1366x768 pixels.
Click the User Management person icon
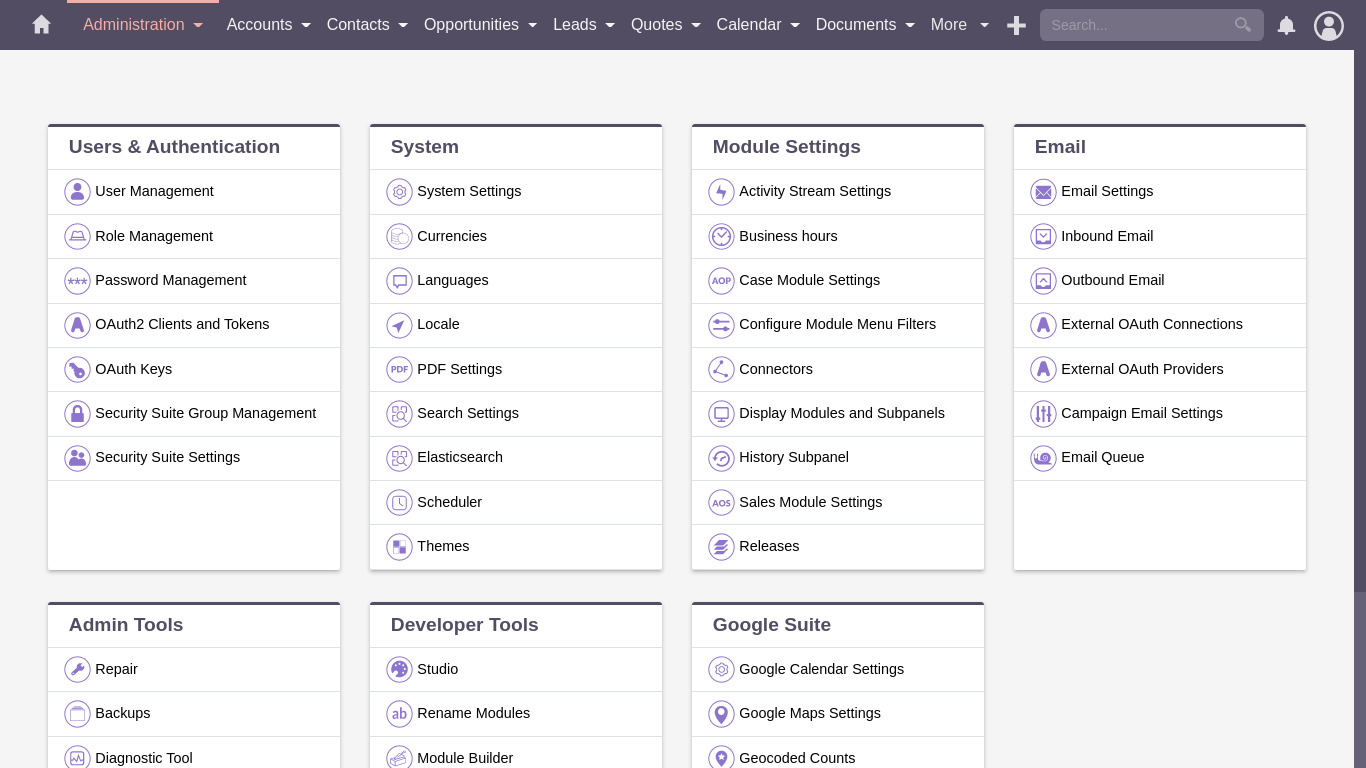click(77, 192)
